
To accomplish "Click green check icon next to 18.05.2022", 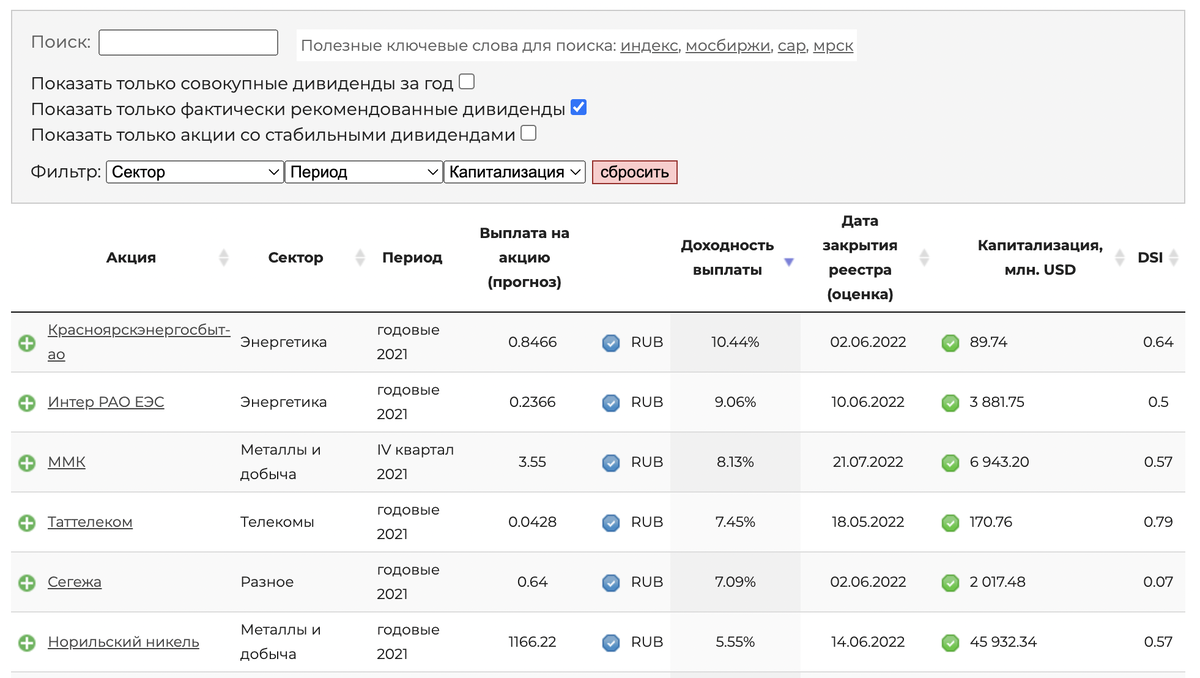I will (x=950, y=523).
